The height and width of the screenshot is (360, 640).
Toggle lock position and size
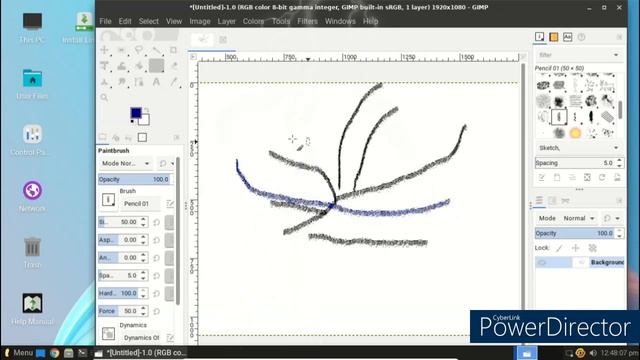(x=576, y=248)
